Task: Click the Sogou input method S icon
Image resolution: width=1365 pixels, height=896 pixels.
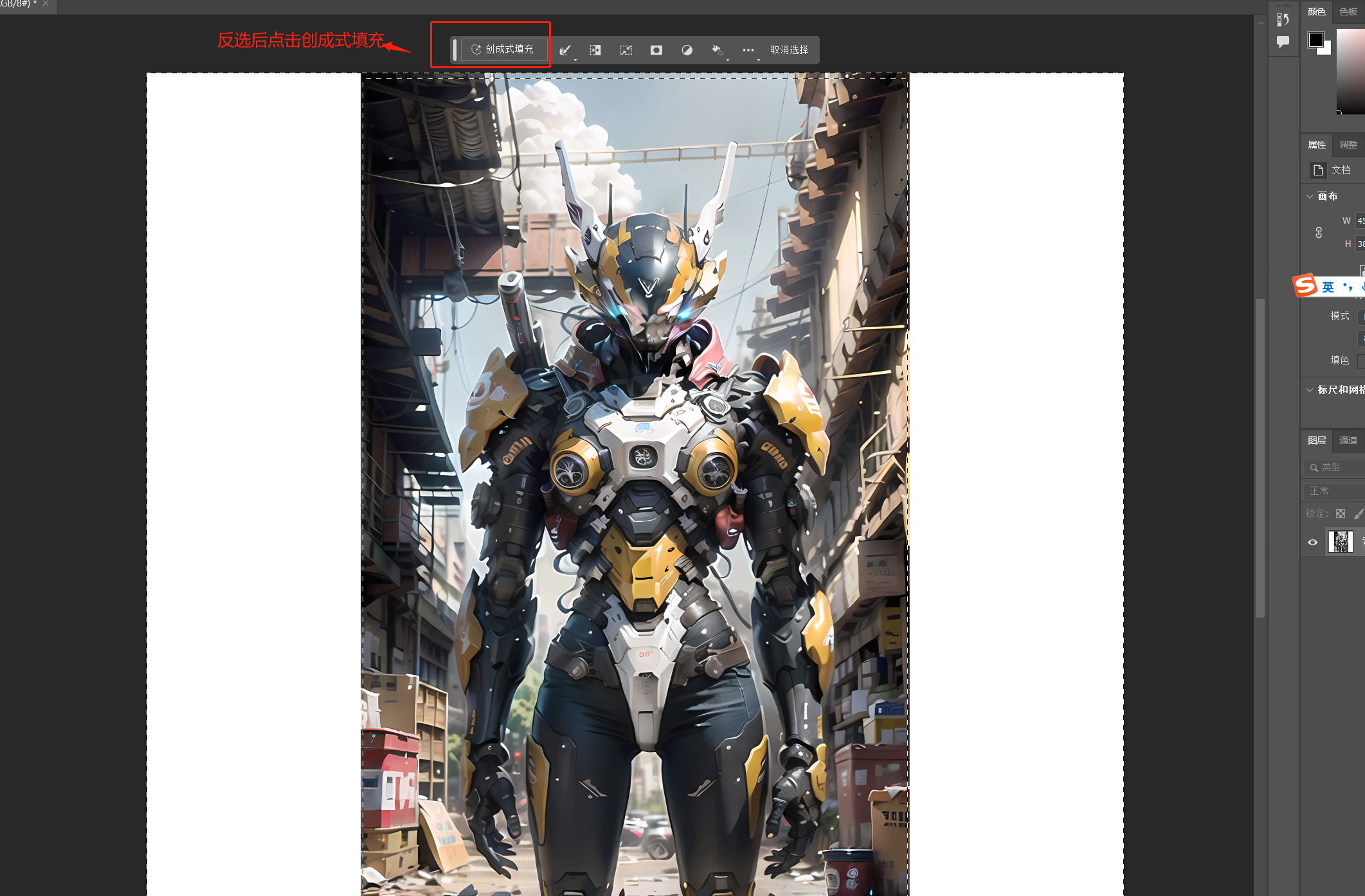Action: click(x=1305, y=285)
